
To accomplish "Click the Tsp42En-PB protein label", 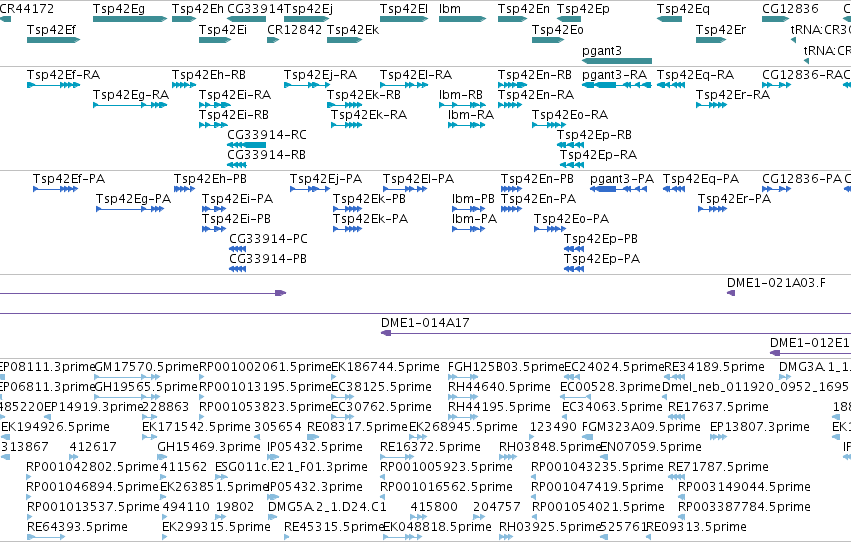I will pyautogui.click(x=537, y=178).
